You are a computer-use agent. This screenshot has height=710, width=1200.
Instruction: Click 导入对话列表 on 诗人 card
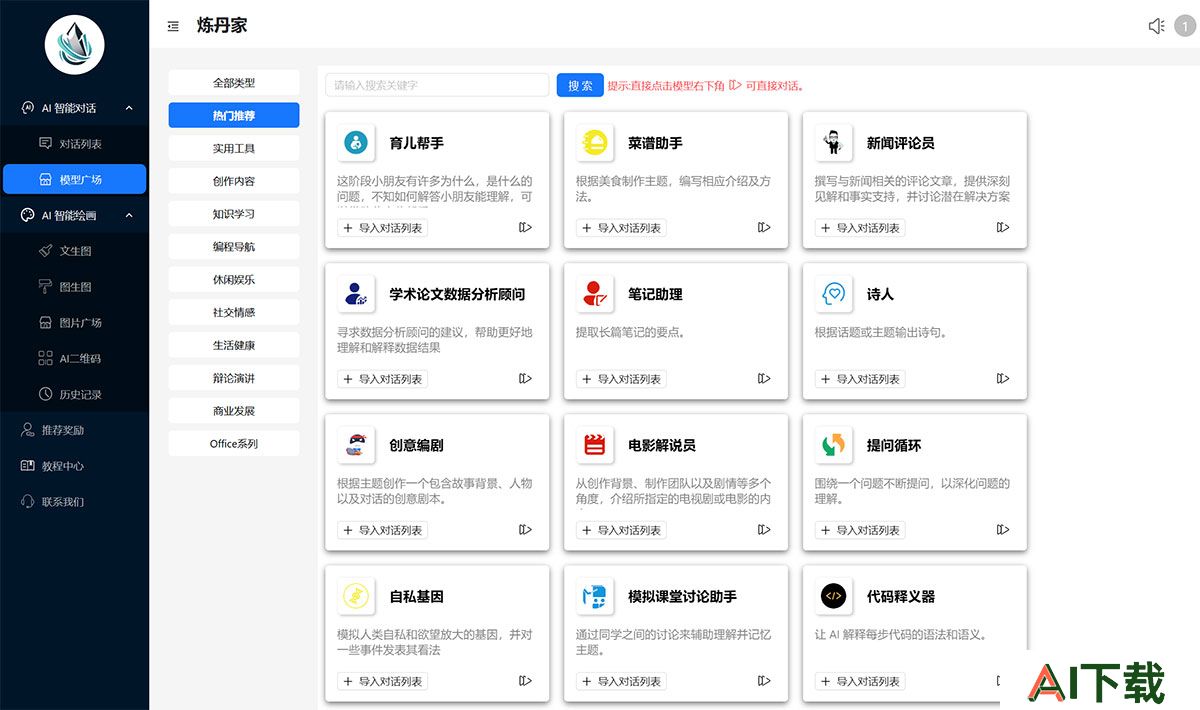click(x=860, y=379)
